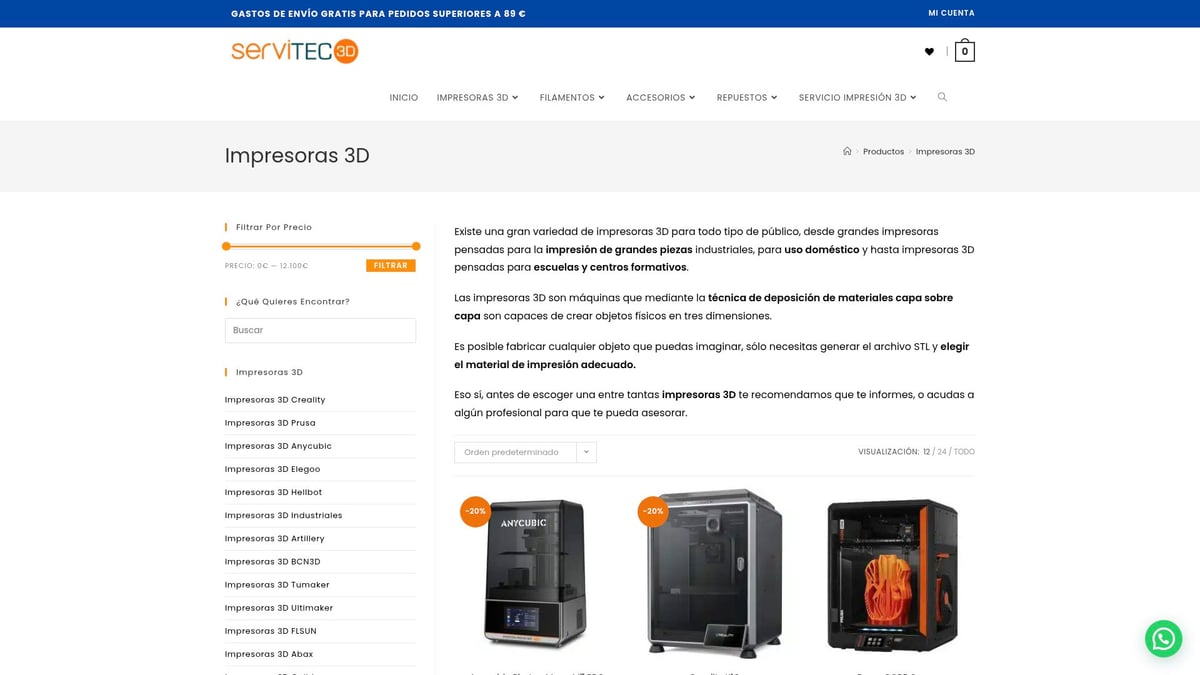Click the home breadcrumb icon

pos(847,152)
